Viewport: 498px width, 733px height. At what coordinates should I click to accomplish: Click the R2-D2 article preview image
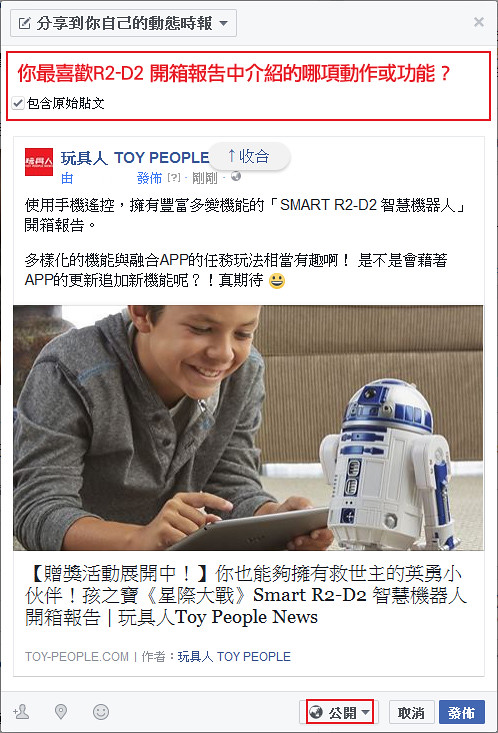[249, 428]
